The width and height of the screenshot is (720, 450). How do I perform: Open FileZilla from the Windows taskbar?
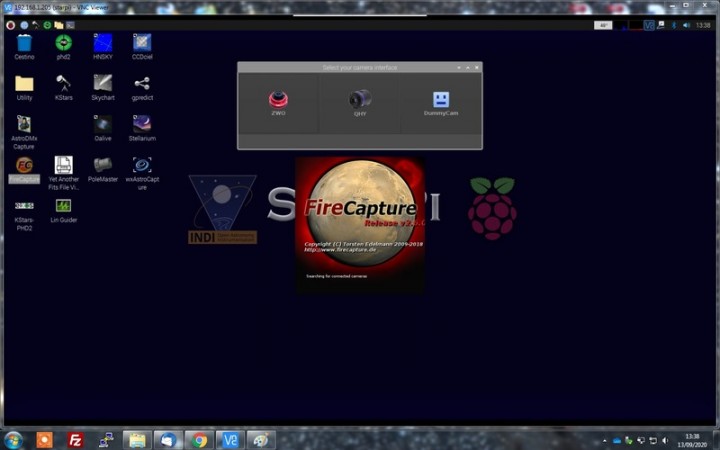click(x=75, y=439)
